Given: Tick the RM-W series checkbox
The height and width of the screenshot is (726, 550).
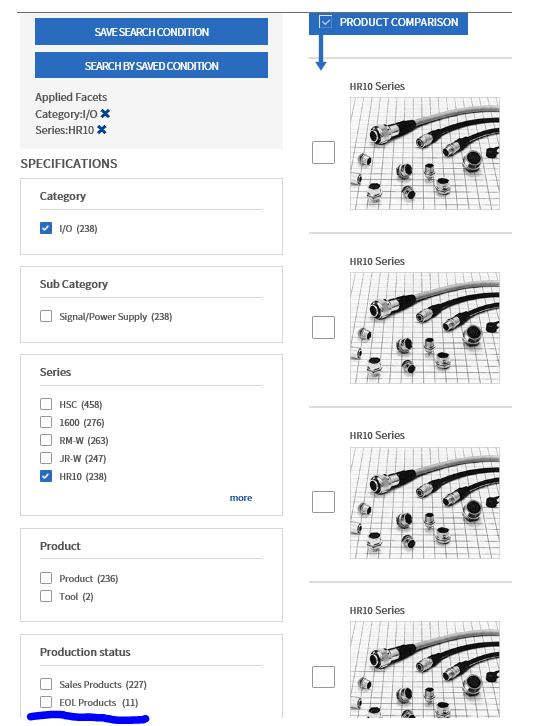Looking at the screenshot, I should (x=46, y=440).
